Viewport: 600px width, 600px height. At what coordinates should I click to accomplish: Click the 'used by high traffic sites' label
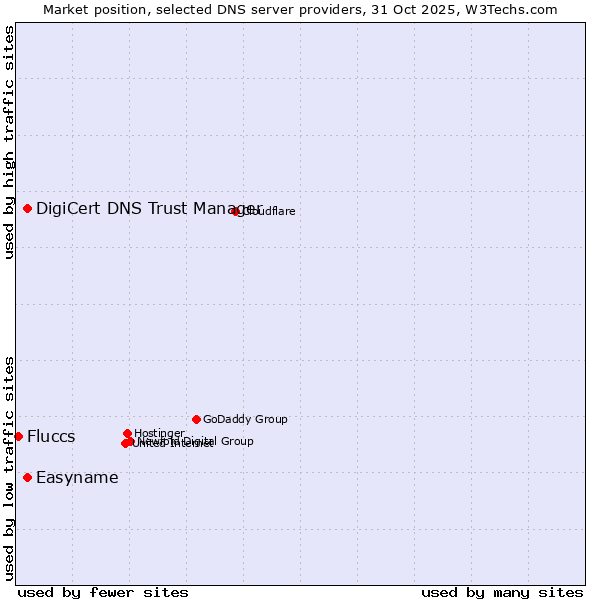click(x=9, y=143)
